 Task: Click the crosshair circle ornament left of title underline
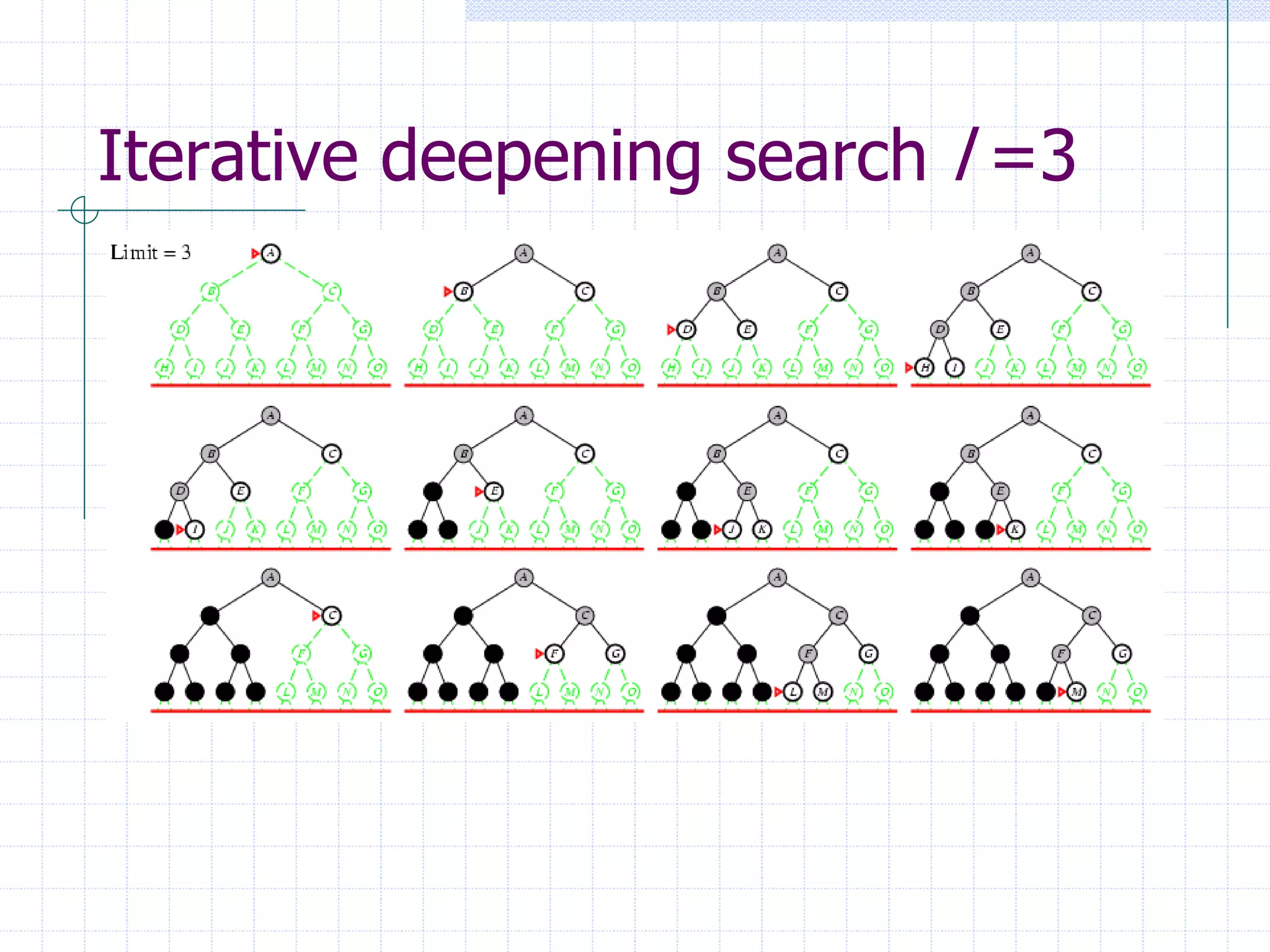(84, 210)
